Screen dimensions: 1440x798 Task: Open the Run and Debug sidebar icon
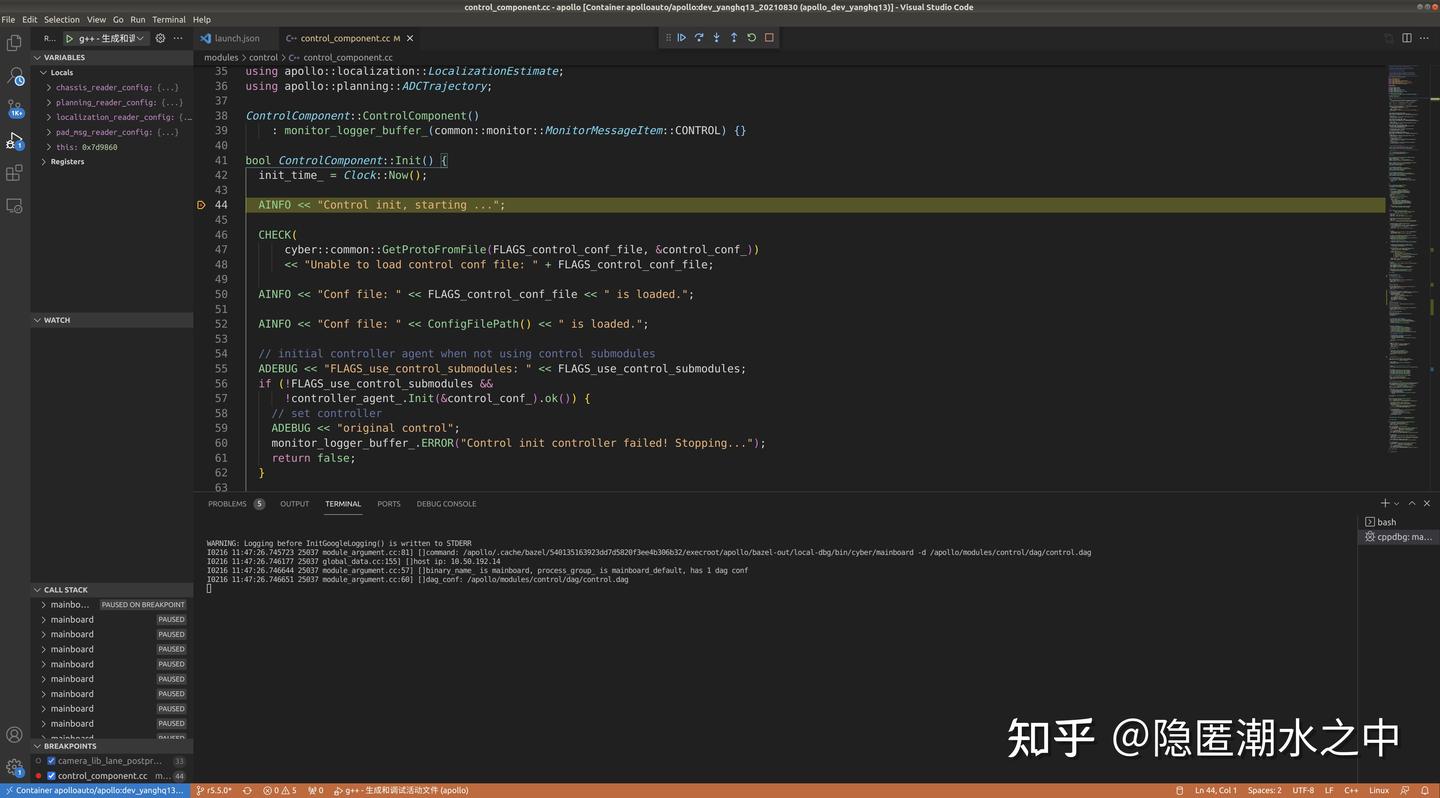click(x=14, y=140)
